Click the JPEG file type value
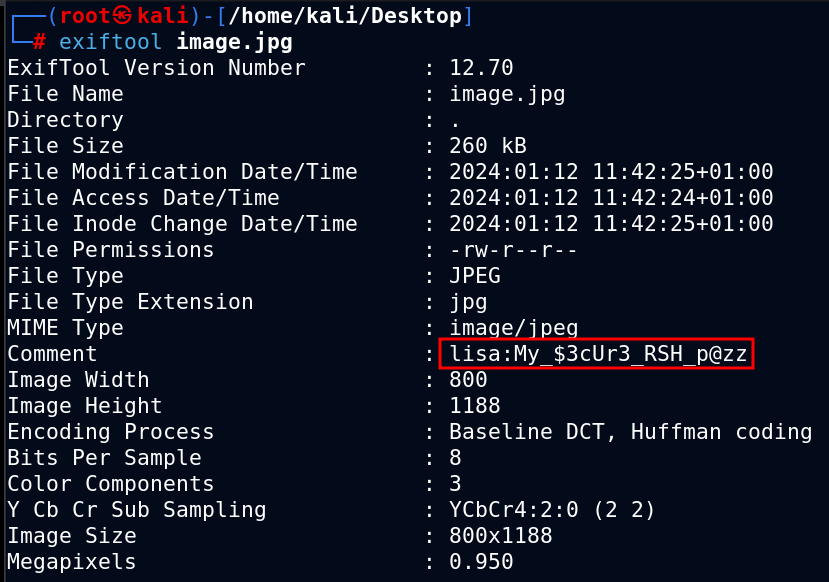Viewport: 829px width, 582px height. pyautogui.click(x=475, y=275)
